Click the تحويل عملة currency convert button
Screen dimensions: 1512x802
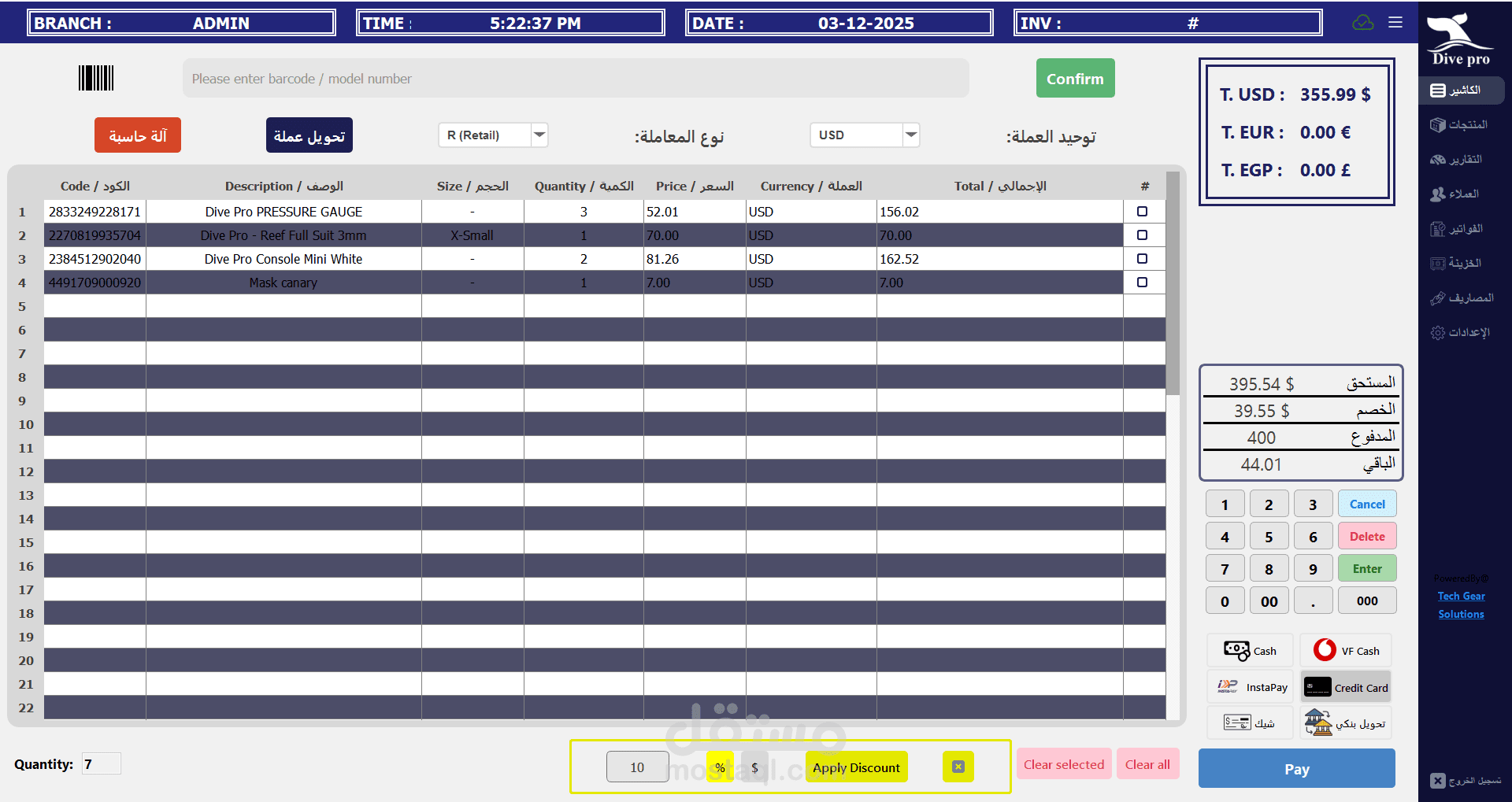[309, 135]
